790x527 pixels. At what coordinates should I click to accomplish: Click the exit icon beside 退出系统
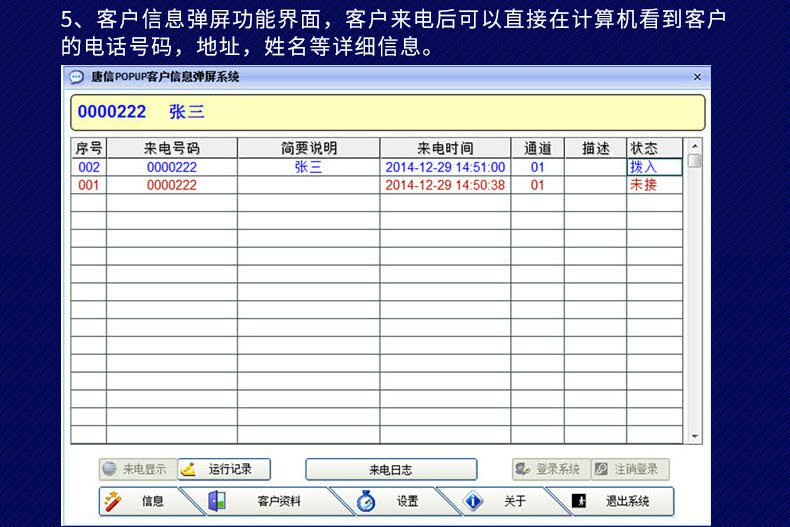pos(579,501)
